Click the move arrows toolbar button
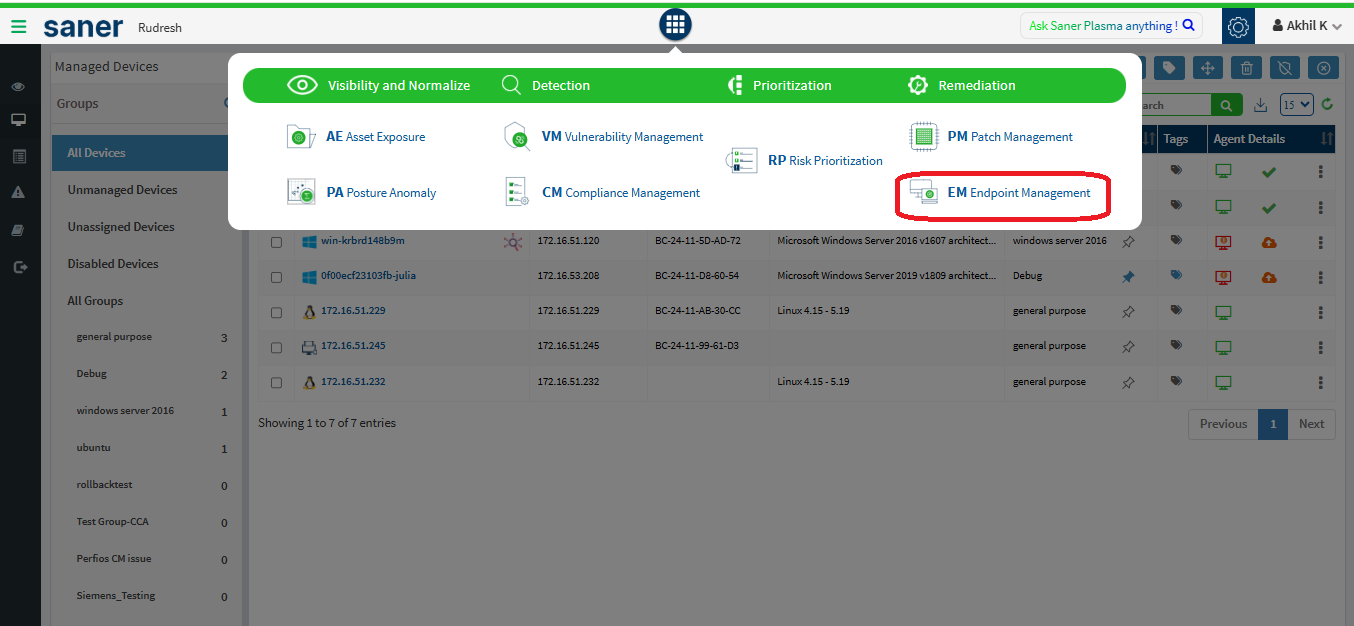 (x=1208, y=67)
